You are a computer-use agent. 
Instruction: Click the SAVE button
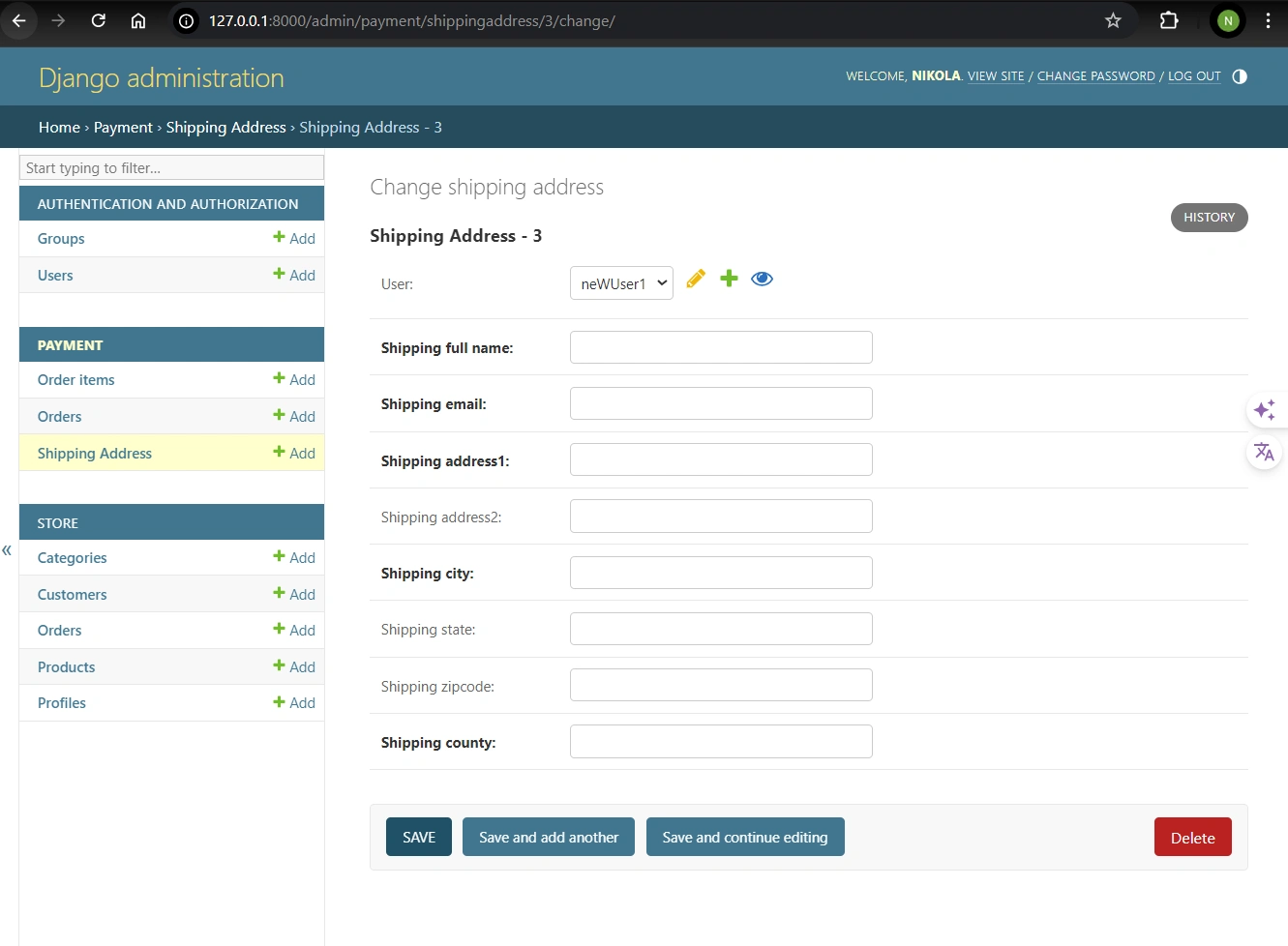[419, 837]
